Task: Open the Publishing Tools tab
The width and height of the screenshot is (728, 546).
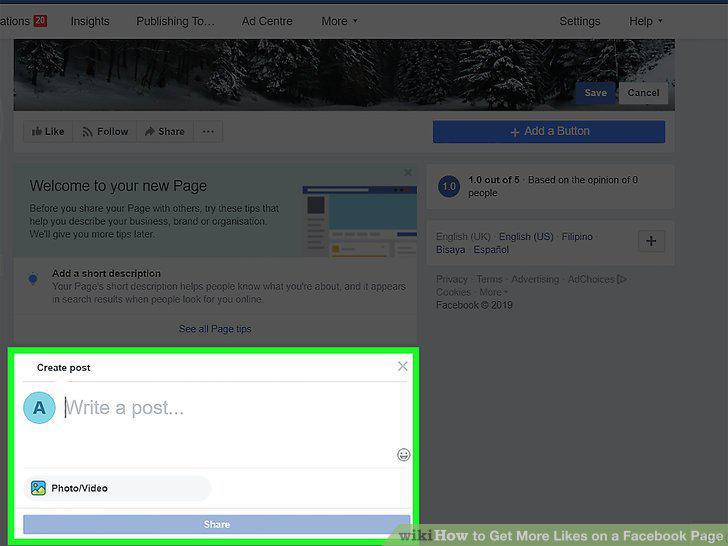Action: pyautogui.click(x=175, y=21)
